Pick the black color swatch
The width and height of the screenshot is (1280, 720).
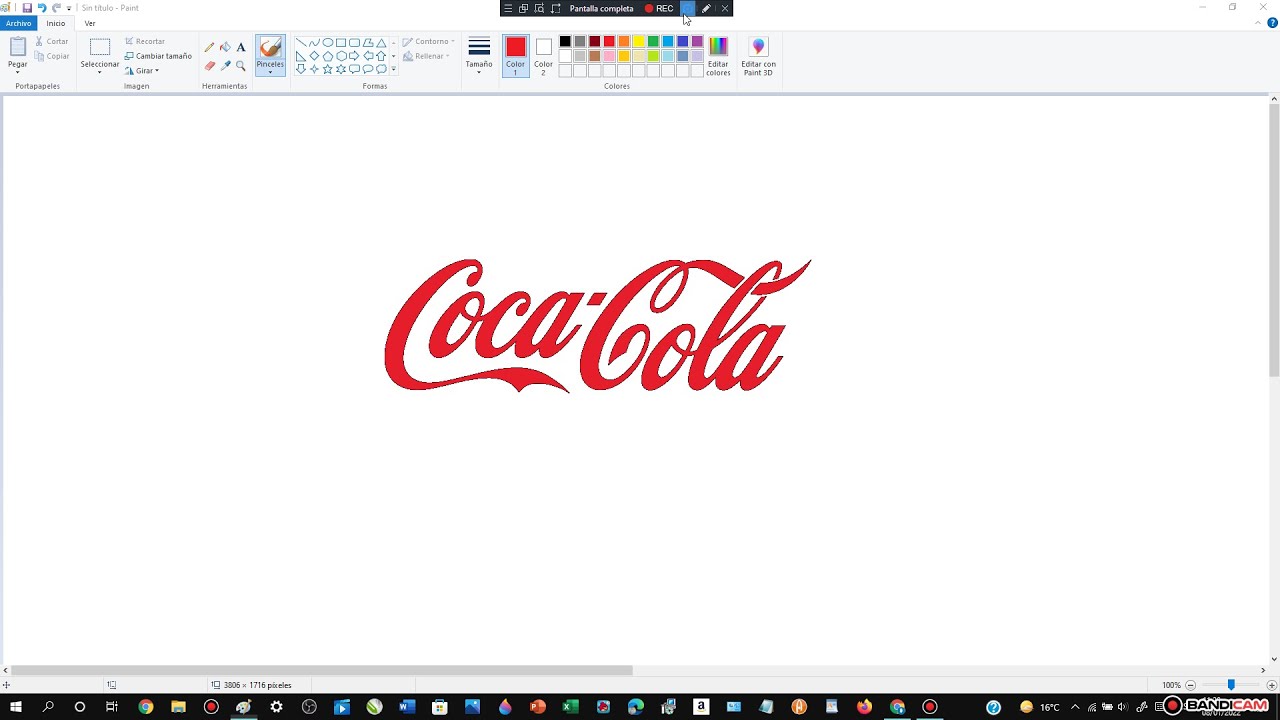click(x=565, y=41)
